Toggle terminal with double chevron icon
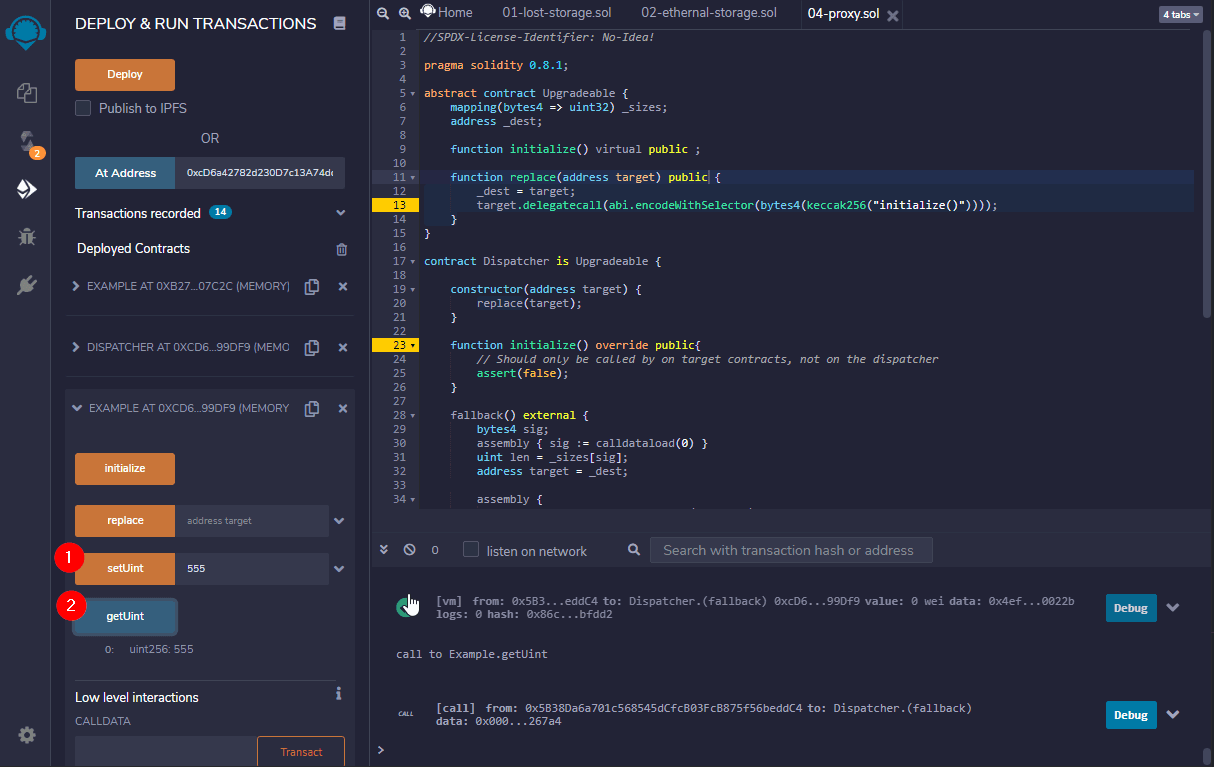The image size is (1214, 767). (x=384, y=550)
